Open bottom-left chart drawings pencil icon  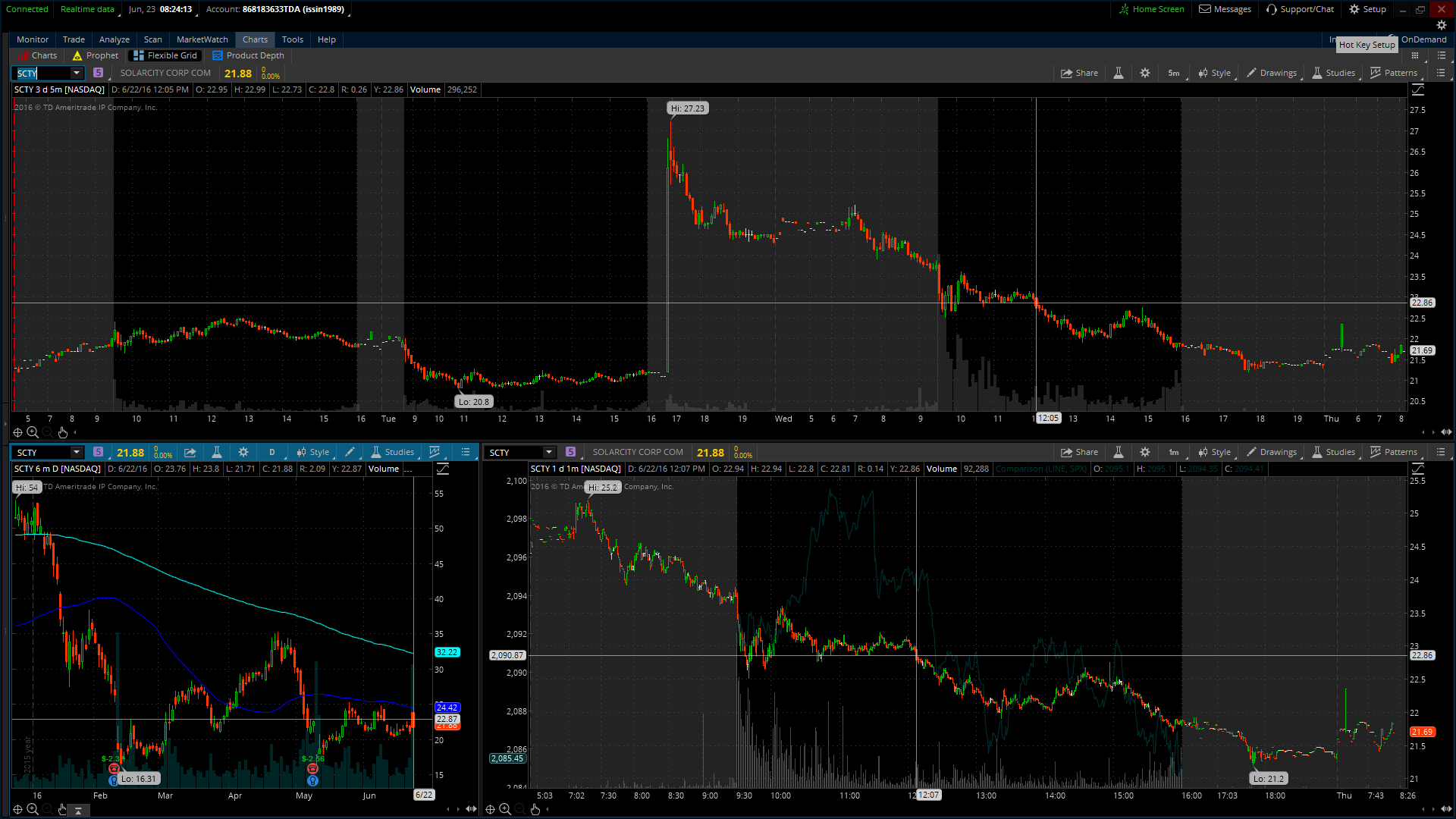coord(350,453)
